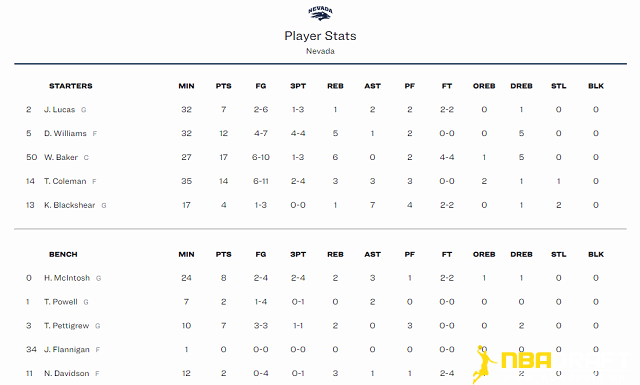Click the Nevada Wolf Pack logo
This screenshot has height=385, width=640.
pos(320,13)
